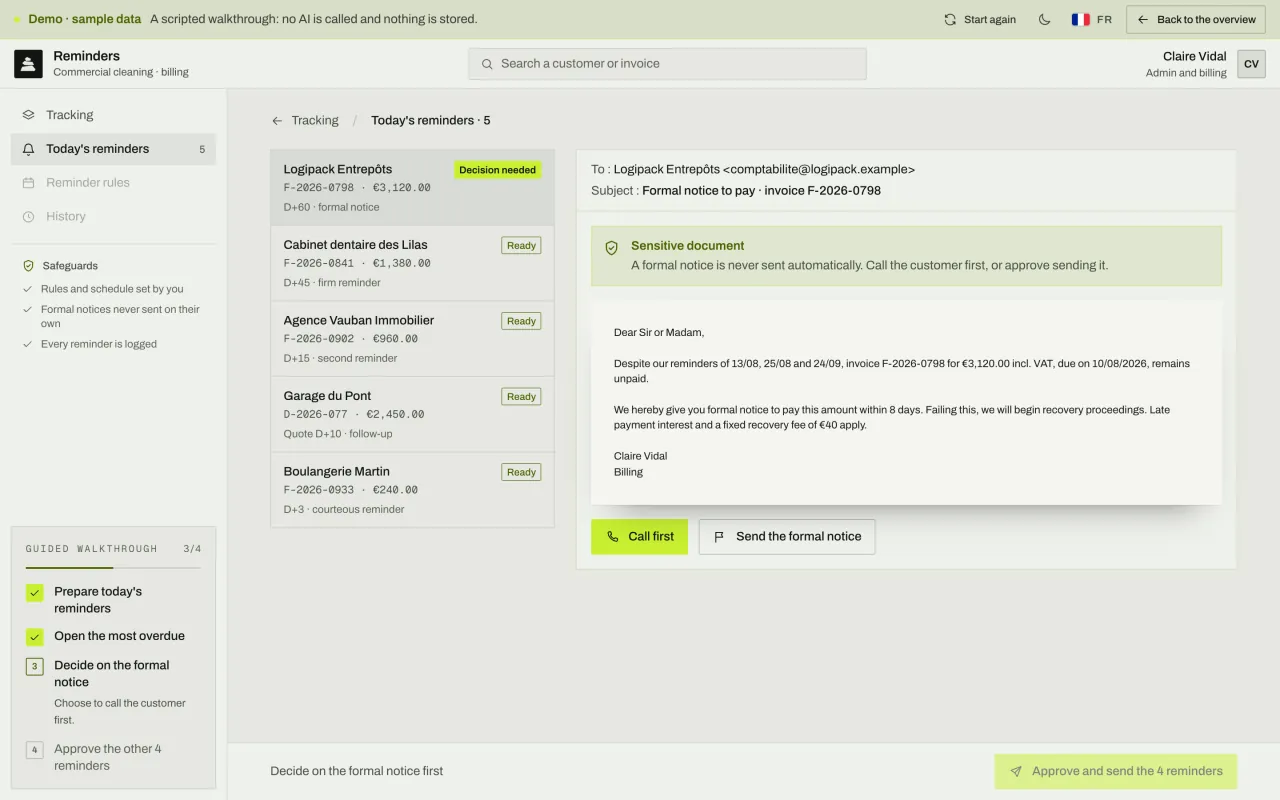1280x800 pixels.
Task: Click the Safeguards shield icon
Action: [x=28, y=266]
